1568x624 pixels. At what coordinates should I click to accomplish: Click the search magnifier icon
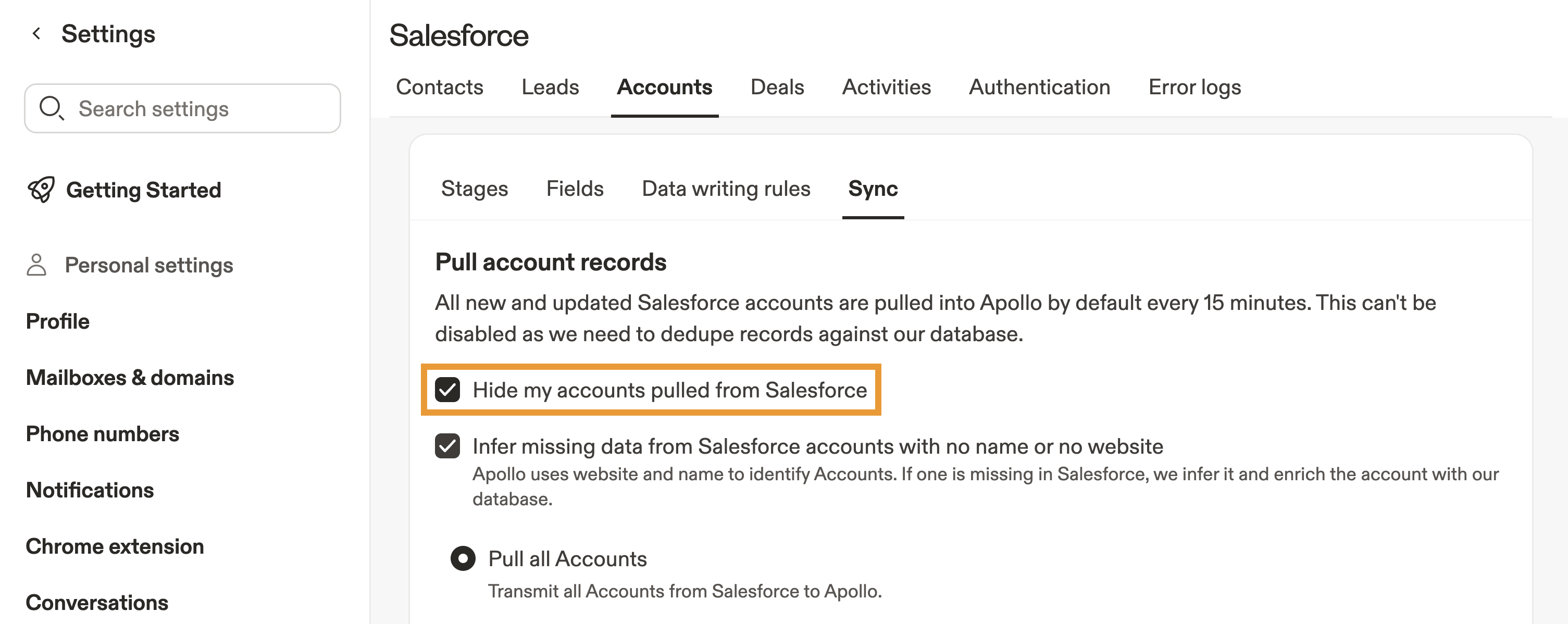[51, 108]
